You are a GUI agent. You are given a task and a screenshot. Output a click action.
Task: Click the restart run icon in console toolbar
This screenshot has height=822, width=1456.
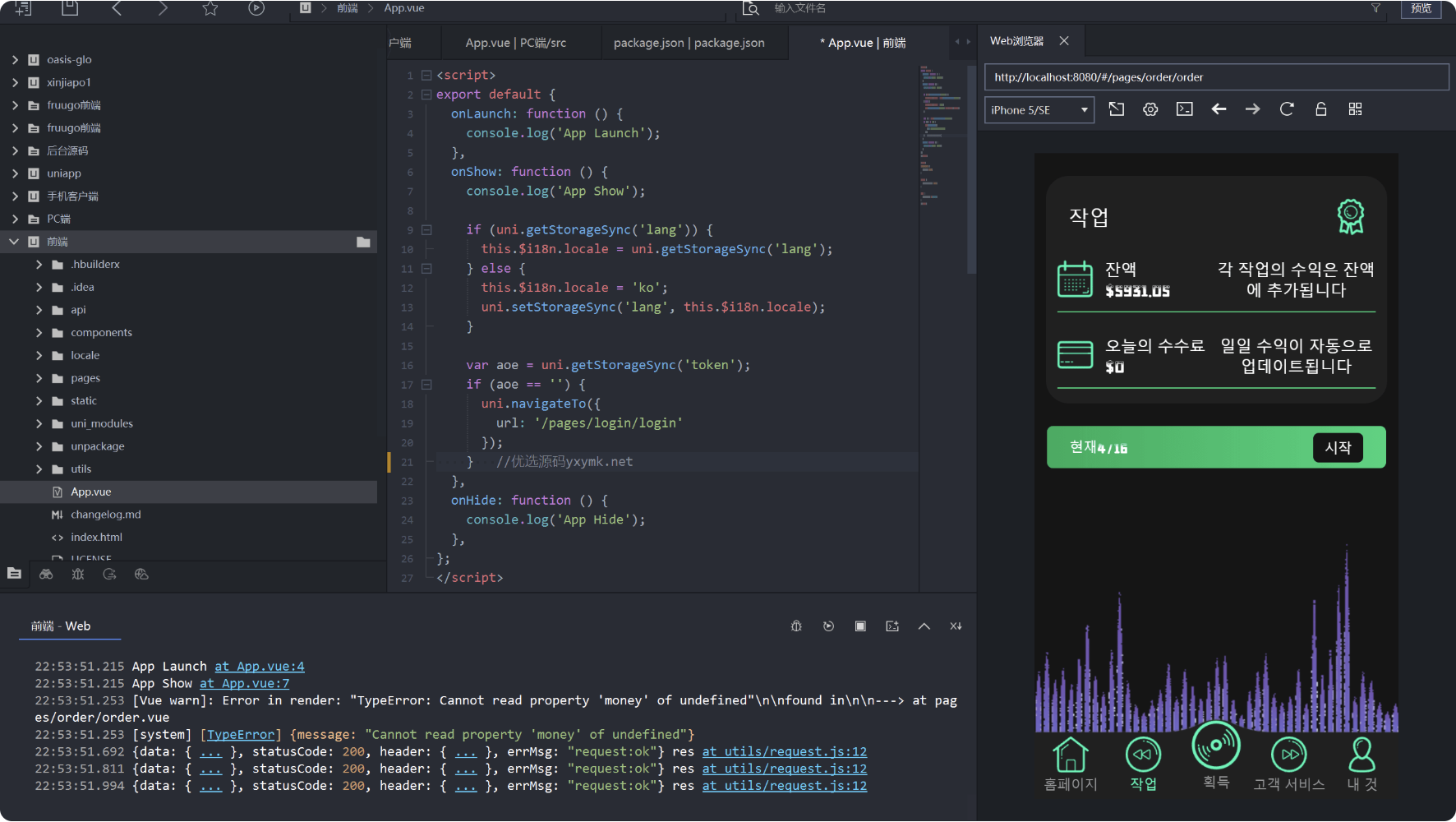tap(828, 626)
